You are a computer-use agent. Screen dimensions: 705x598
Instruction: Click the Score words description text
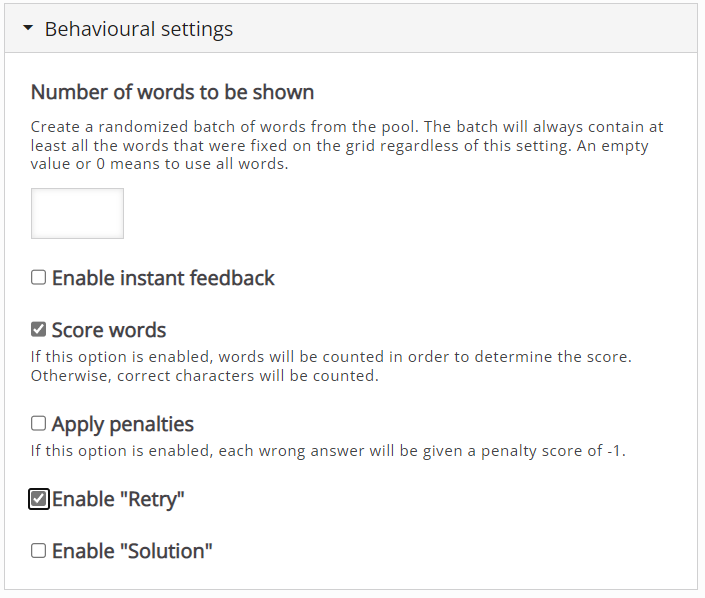pyautogui.click(x=331, y=366)
